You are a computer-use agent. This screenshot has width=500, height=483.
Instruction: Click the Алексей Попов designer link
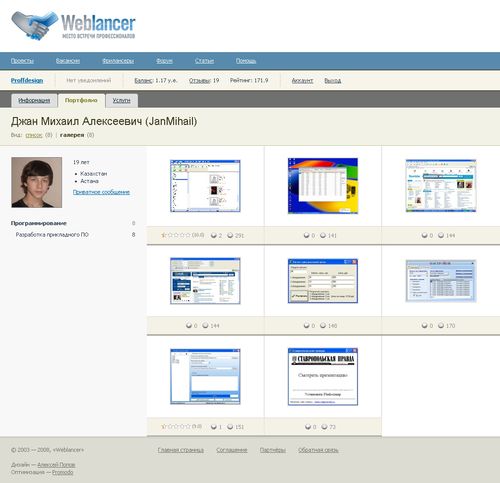click(56, 465)
